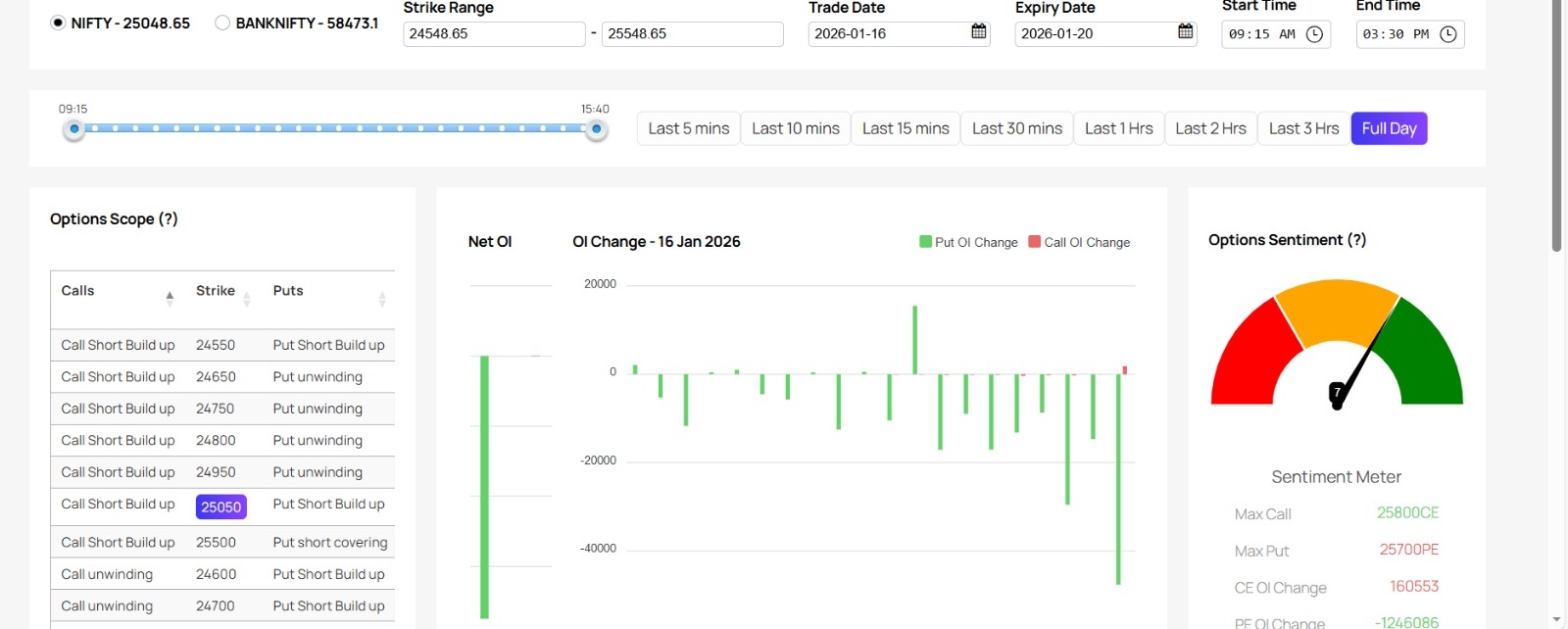Activate the Full Day range button
The image size is (1568, 629).
tap(1389, 128)
